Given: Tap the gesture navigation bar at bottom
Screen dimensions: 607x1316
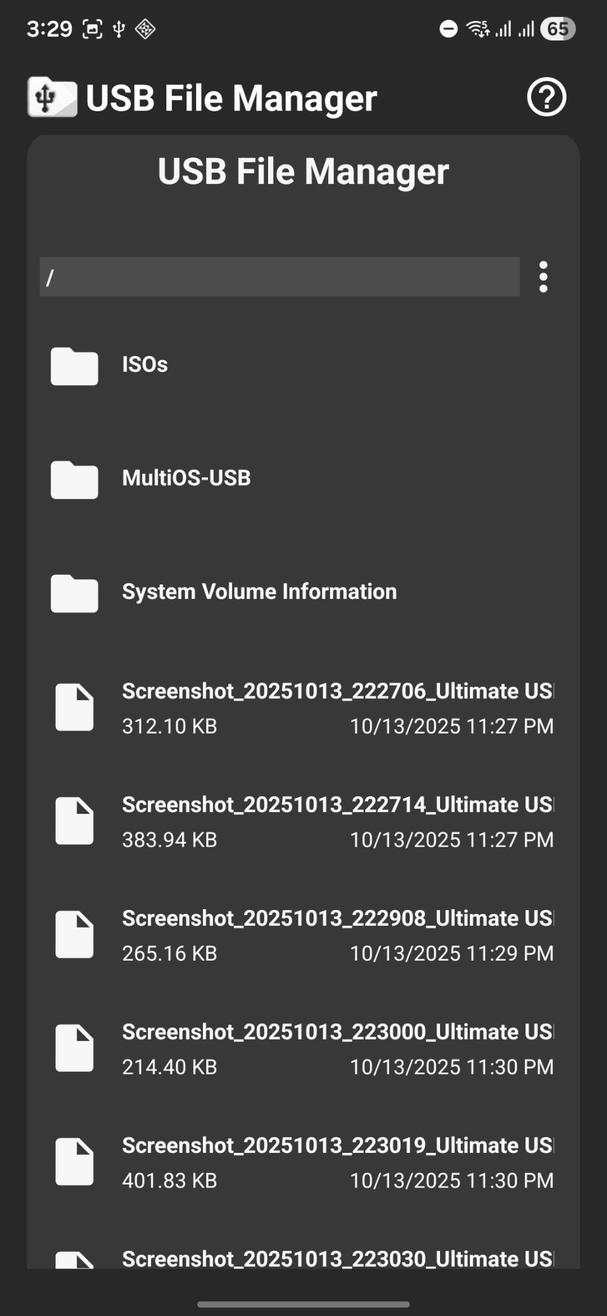Looking at the screenshot, I should click(x=303, y=1304).
